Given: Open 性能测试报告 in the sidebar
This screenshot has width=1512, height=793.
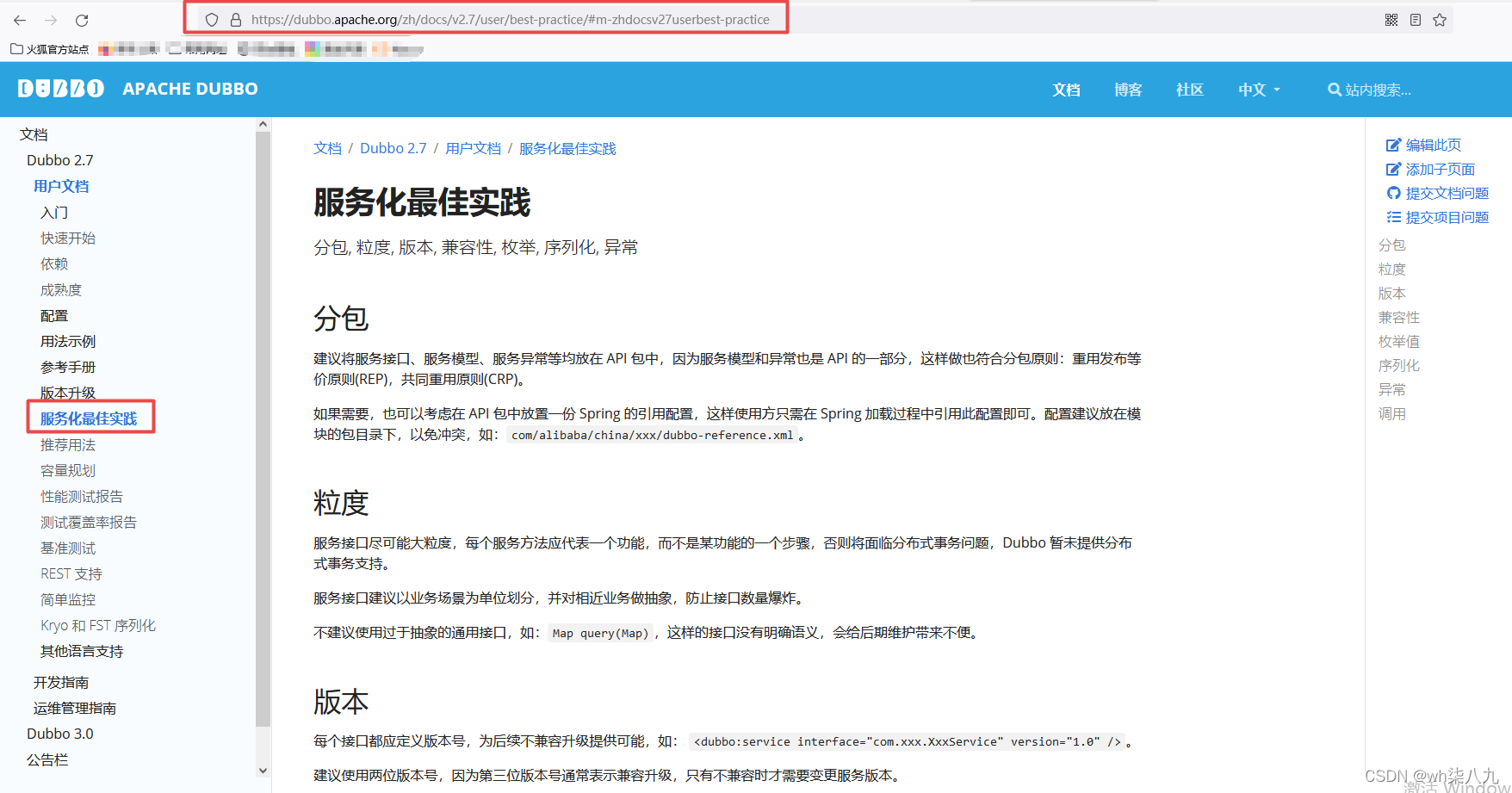Looking at the screenshot, I should [x=82, y=496].
